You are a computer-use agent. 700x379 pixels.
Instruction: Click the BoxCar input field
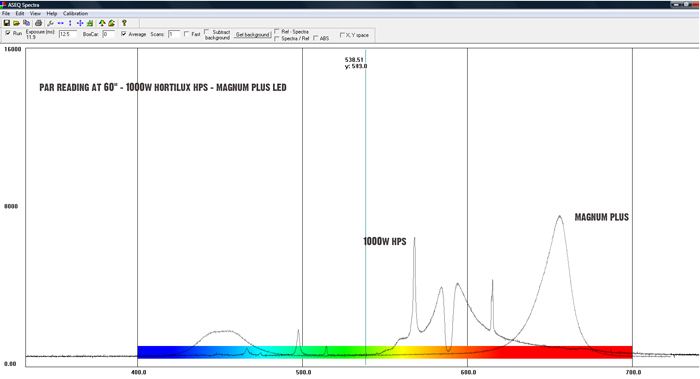click(x=108, y=34)
